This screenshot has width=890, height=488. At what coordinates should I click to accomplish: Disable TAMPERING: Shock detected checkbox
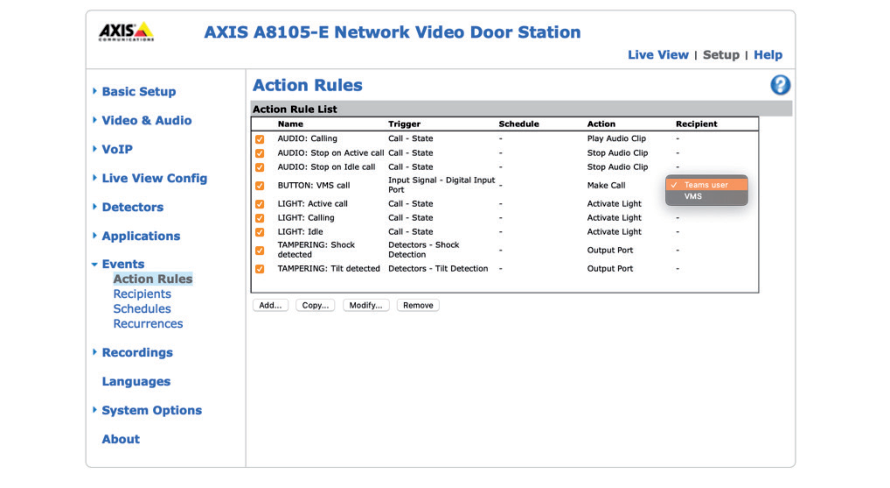click(259, 250)
